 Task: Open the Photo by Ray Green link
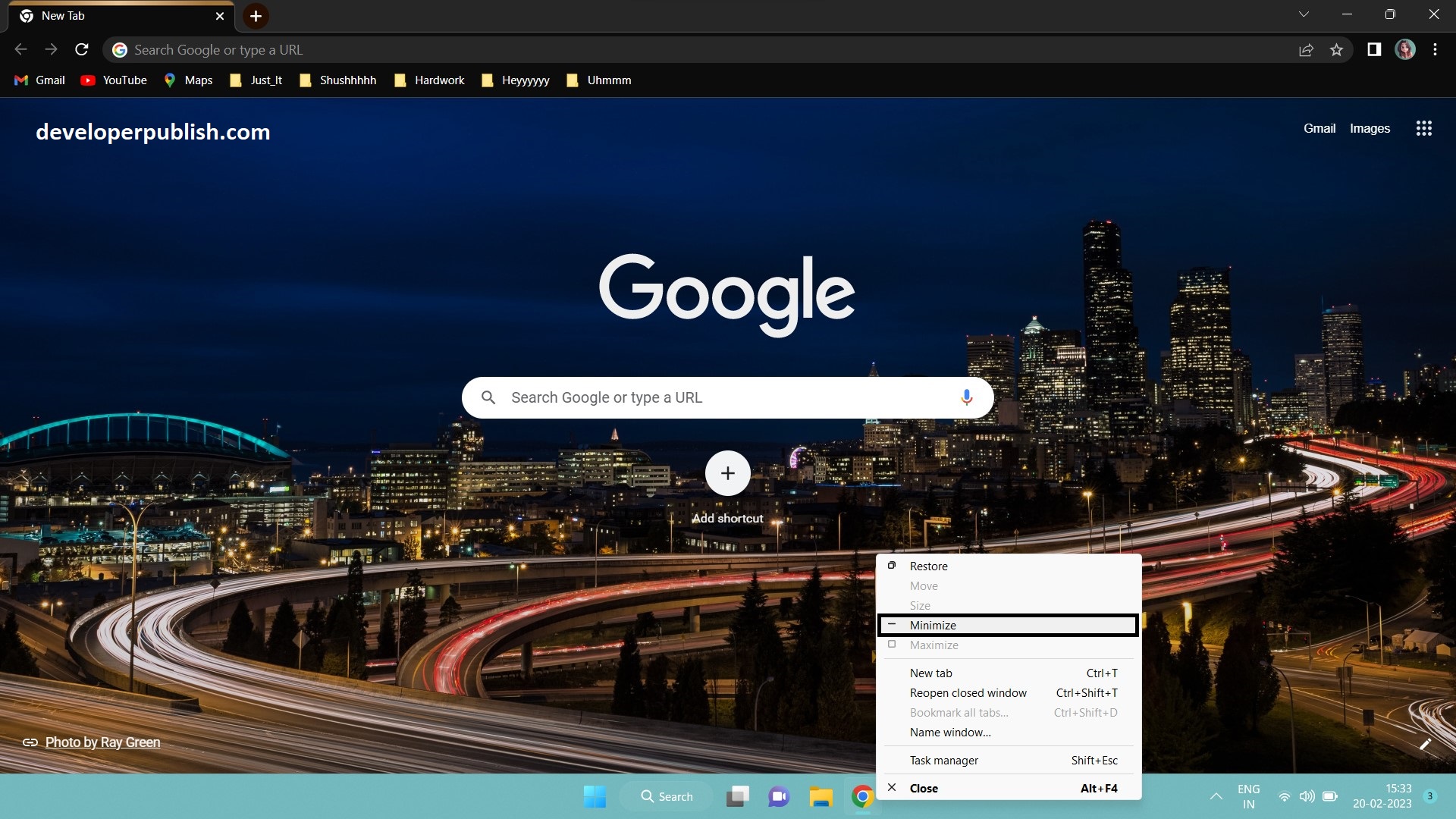(x=102, y=742)
